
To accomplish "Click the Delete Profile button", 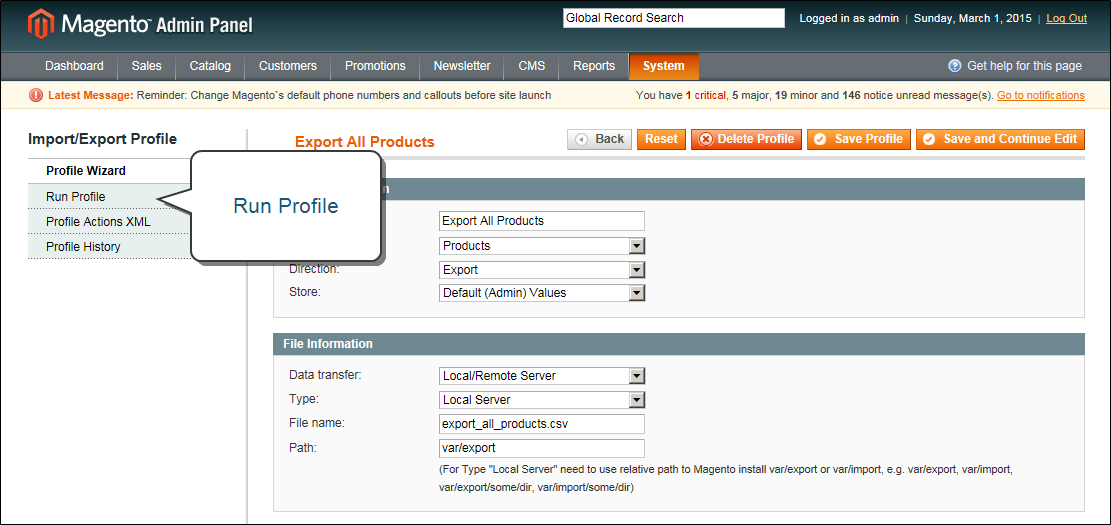I will click(x=746, y=139).
